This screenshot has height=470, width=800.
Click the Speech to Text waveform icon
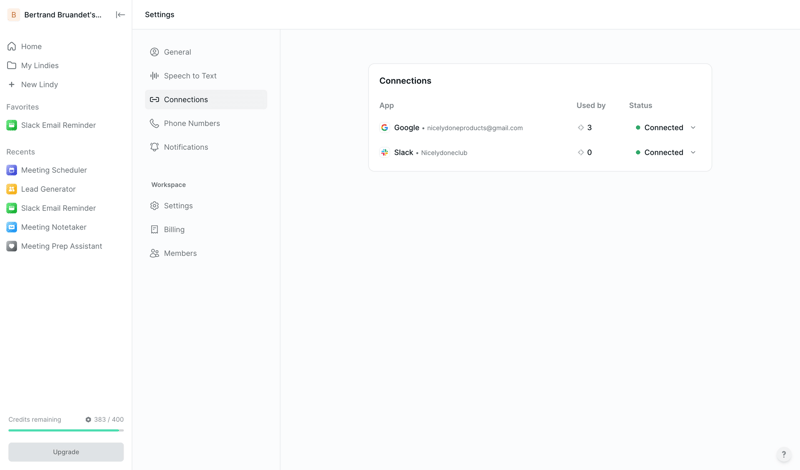[x=154, y=76]
